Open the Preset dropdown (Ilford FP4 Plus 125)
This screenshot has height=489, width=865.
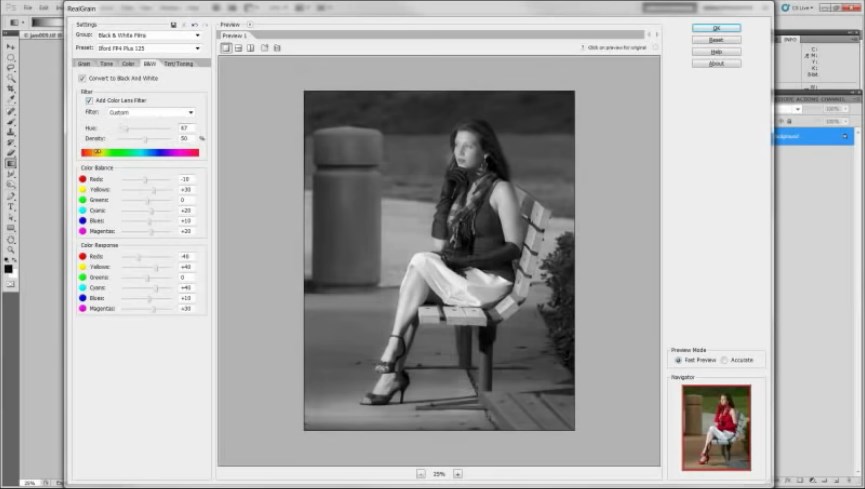152,47
